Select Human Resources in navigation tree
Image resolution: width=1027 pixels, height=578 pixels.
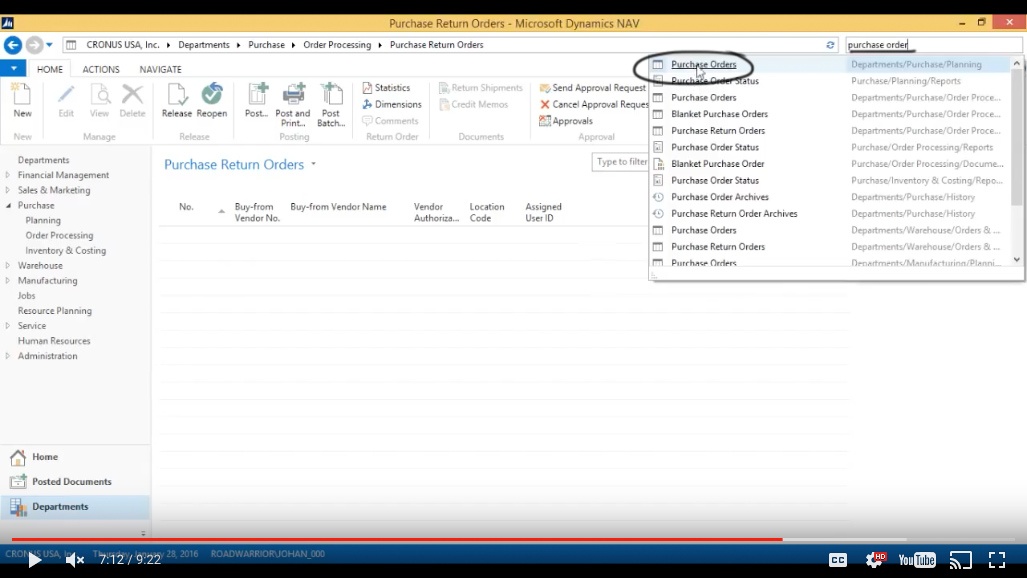tap(54, 341)
